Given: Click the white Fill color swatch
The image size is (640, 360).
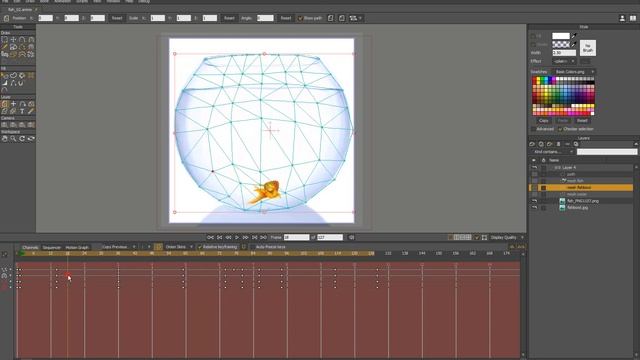Looking at the screenshot, I should 560,36.
